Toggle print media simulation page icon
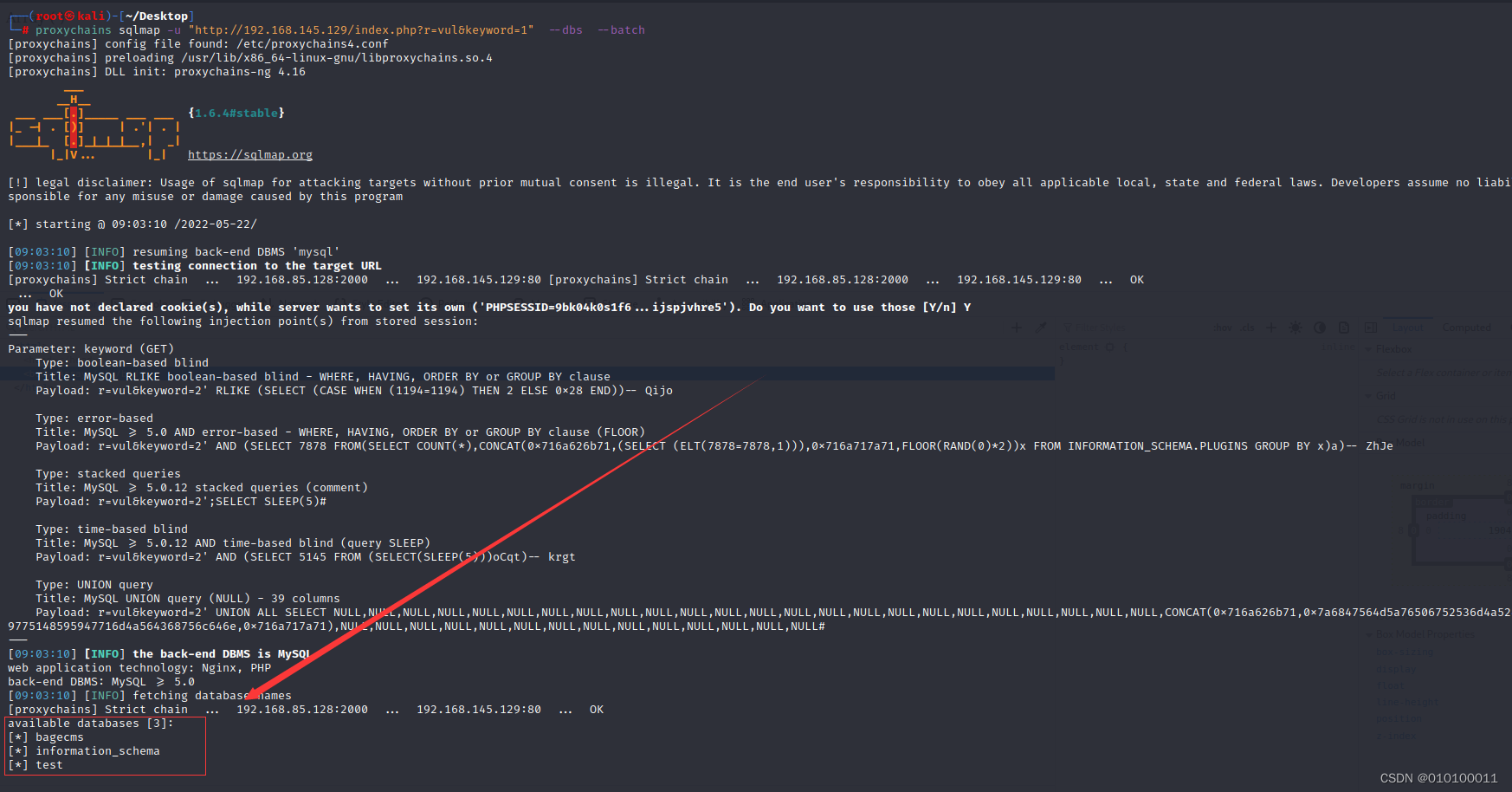The width and height of the screenshot is (1512, 792). pyautogui.click(x=1344, y=328)
